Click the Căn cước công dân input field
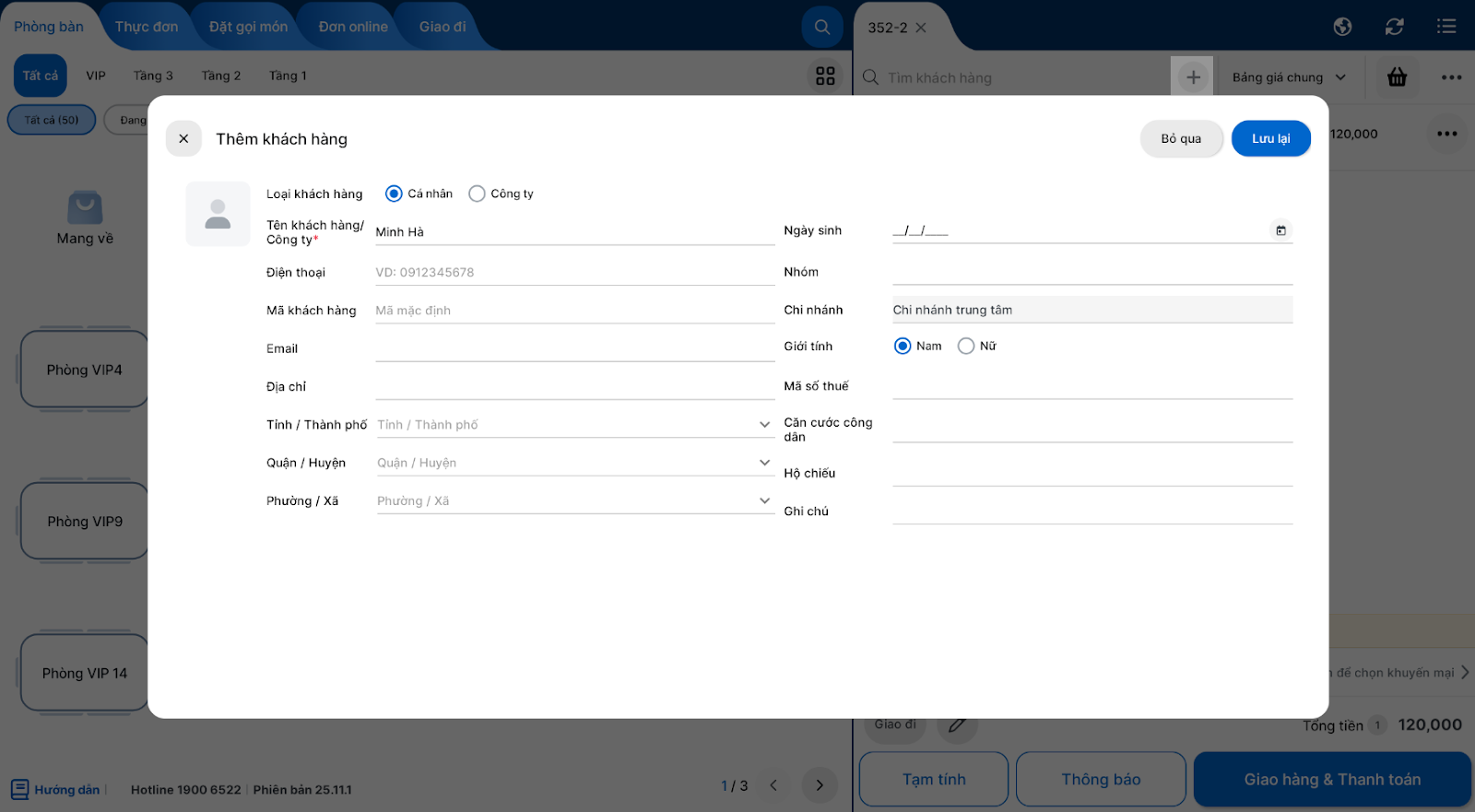Image resolution: width=1475 pixels, height=812 pixels. click(1092, 430)
